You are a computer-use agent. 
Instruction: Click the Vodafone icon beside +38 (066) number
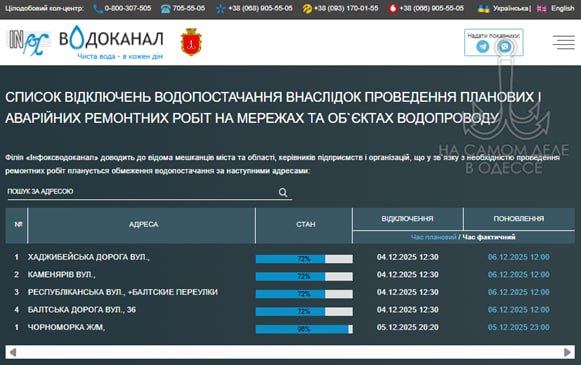pos(393,9)
